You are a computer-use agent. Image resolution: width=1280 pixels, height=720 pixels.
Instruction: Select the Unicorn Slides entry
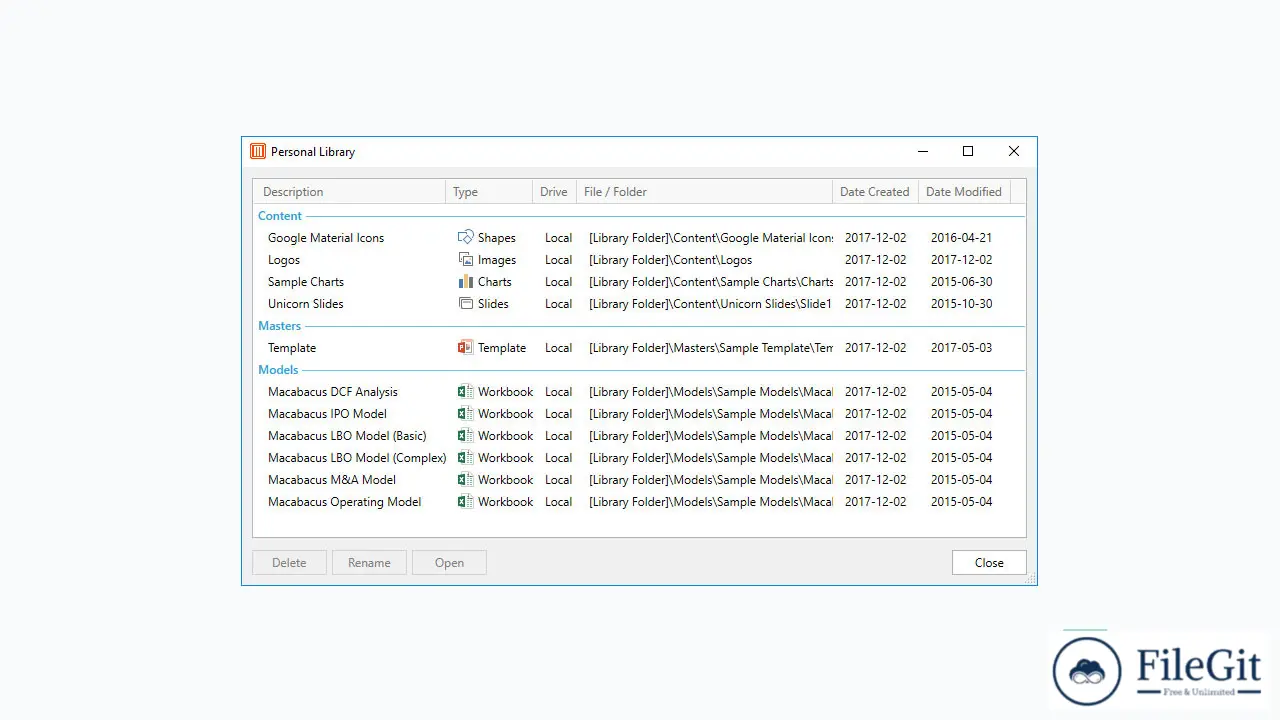pos(306,304)
